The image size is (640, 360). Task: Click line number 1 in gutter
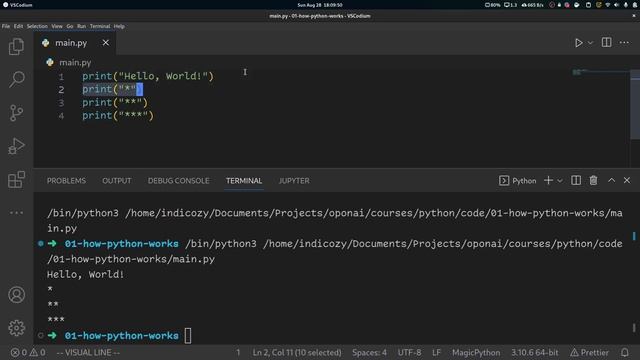pyautogui.click(x=61, y=77)
